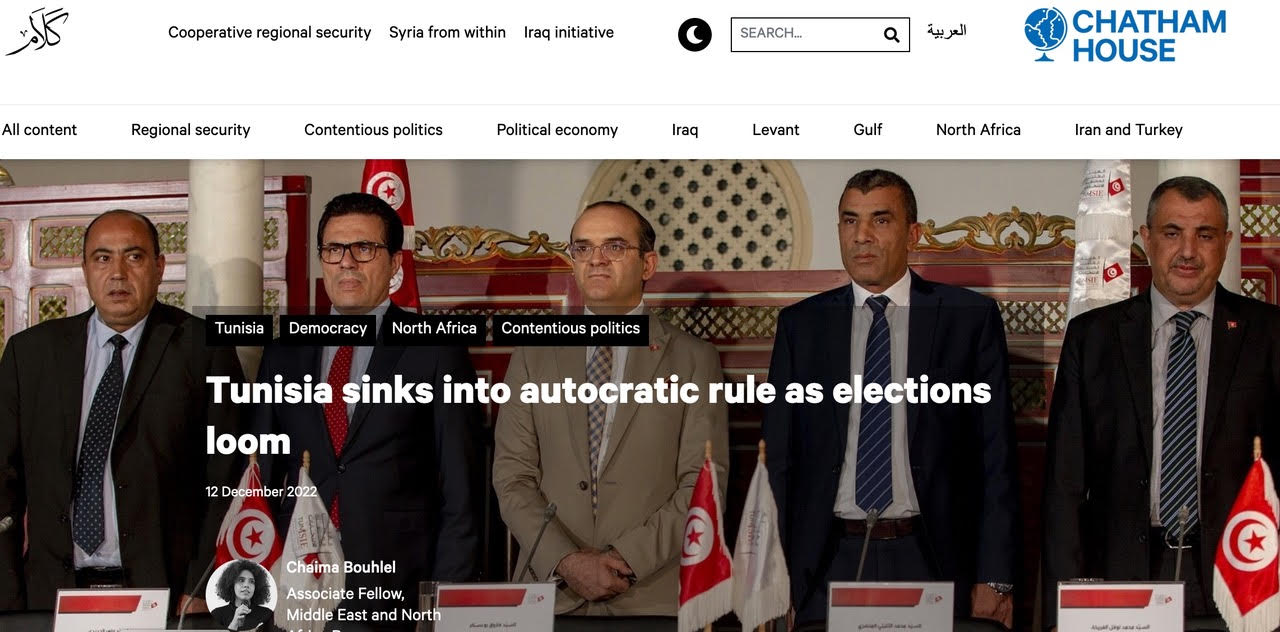Go to Iraq initiative page
Viewport: 1280px width, 632px height.
pos(569,32)
